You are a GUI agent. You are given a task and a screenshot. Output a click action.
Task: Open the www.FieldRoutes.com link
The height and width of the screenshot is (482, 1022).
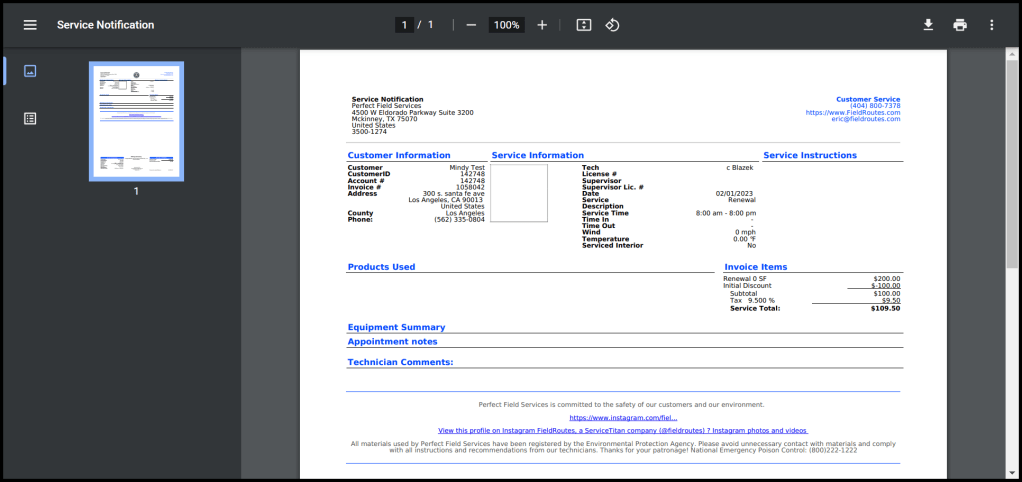[x=853, y=113]
